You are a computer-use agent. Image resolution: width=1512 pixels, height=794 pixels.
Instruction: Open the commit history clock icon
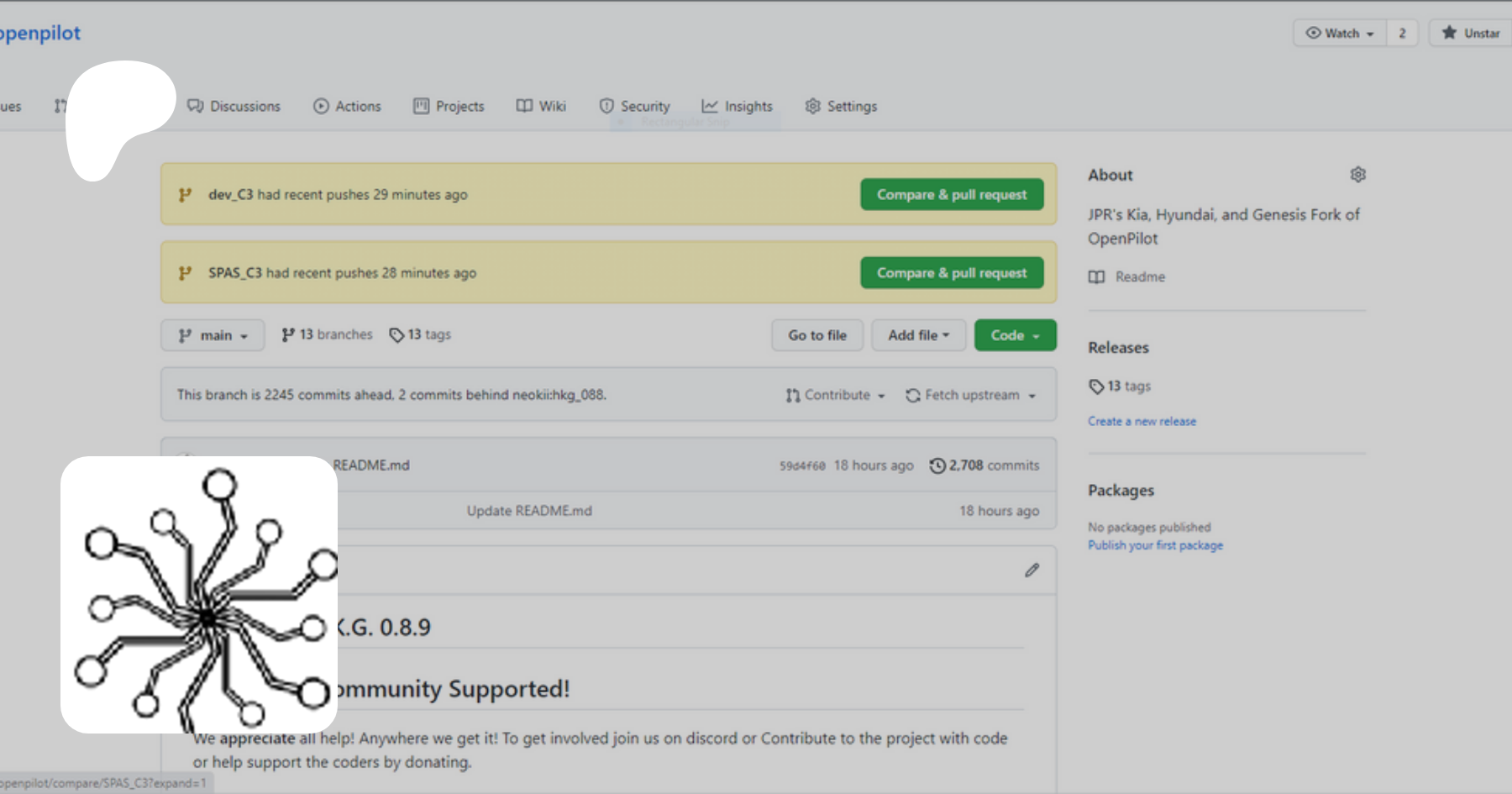point(937,465)
